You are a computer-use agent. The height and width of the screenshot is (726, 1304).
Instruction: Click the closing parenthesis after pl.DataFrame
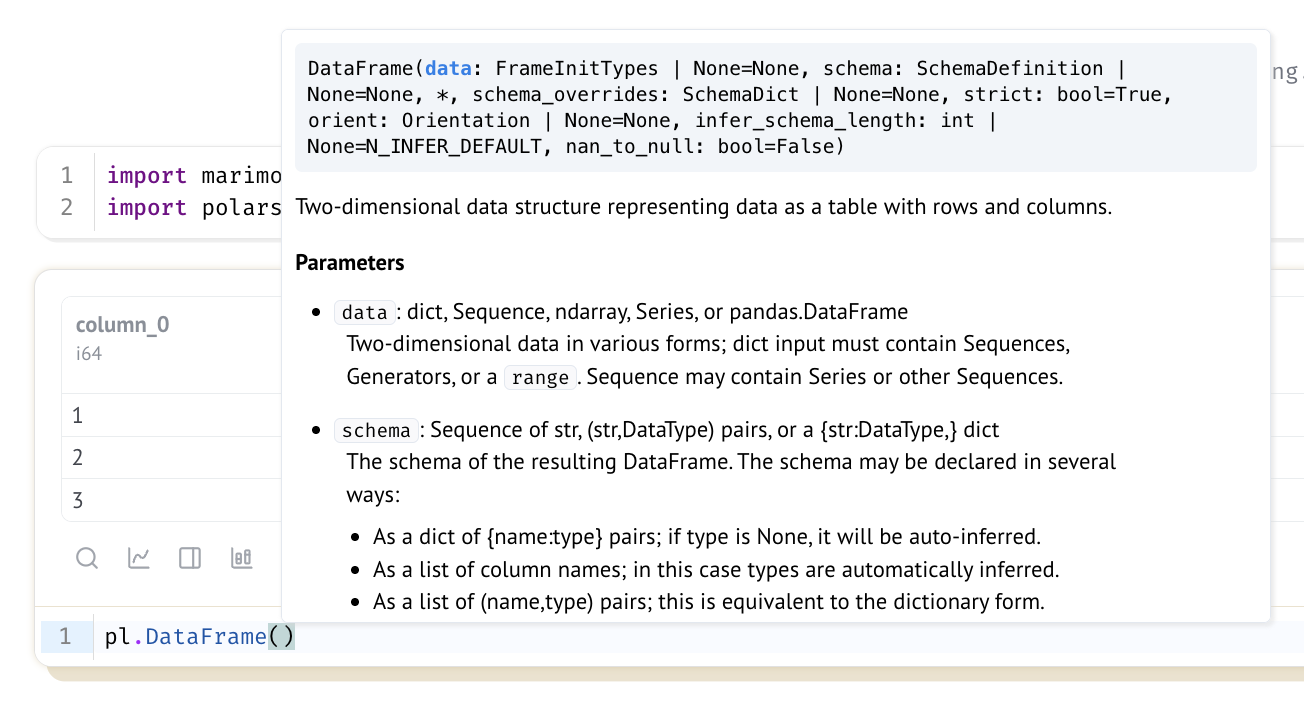288,637
